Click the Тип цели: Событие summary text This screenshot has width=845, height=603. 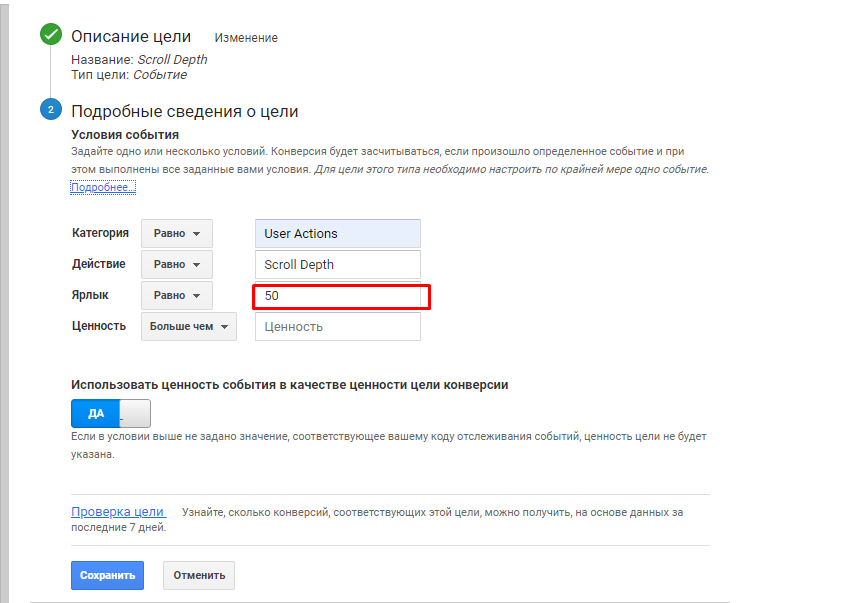pyautogui.click(x=129, y=75)
